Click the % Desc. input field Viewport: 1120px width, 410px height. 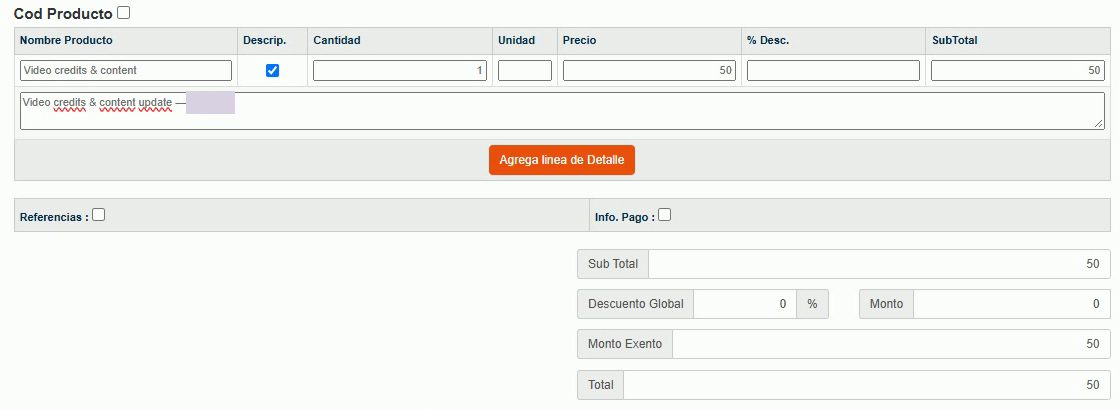834,71
